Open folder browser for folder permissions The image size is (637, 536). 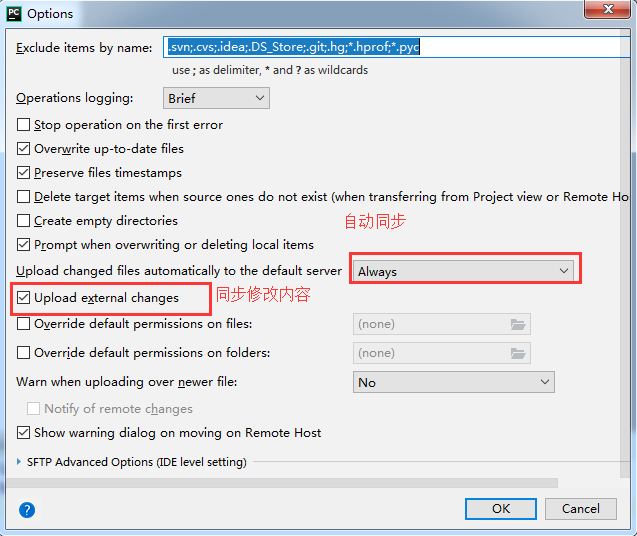tap(518, 353)
